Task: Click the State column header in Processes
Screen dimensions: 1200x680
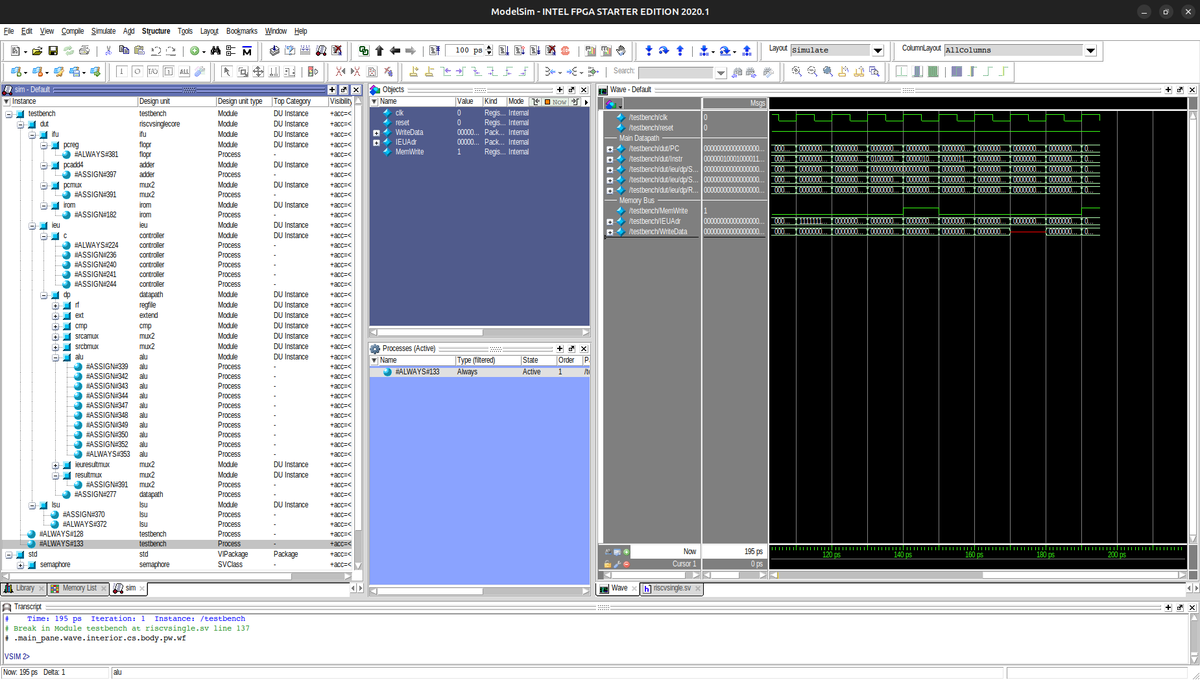Action: click(538, 360)
